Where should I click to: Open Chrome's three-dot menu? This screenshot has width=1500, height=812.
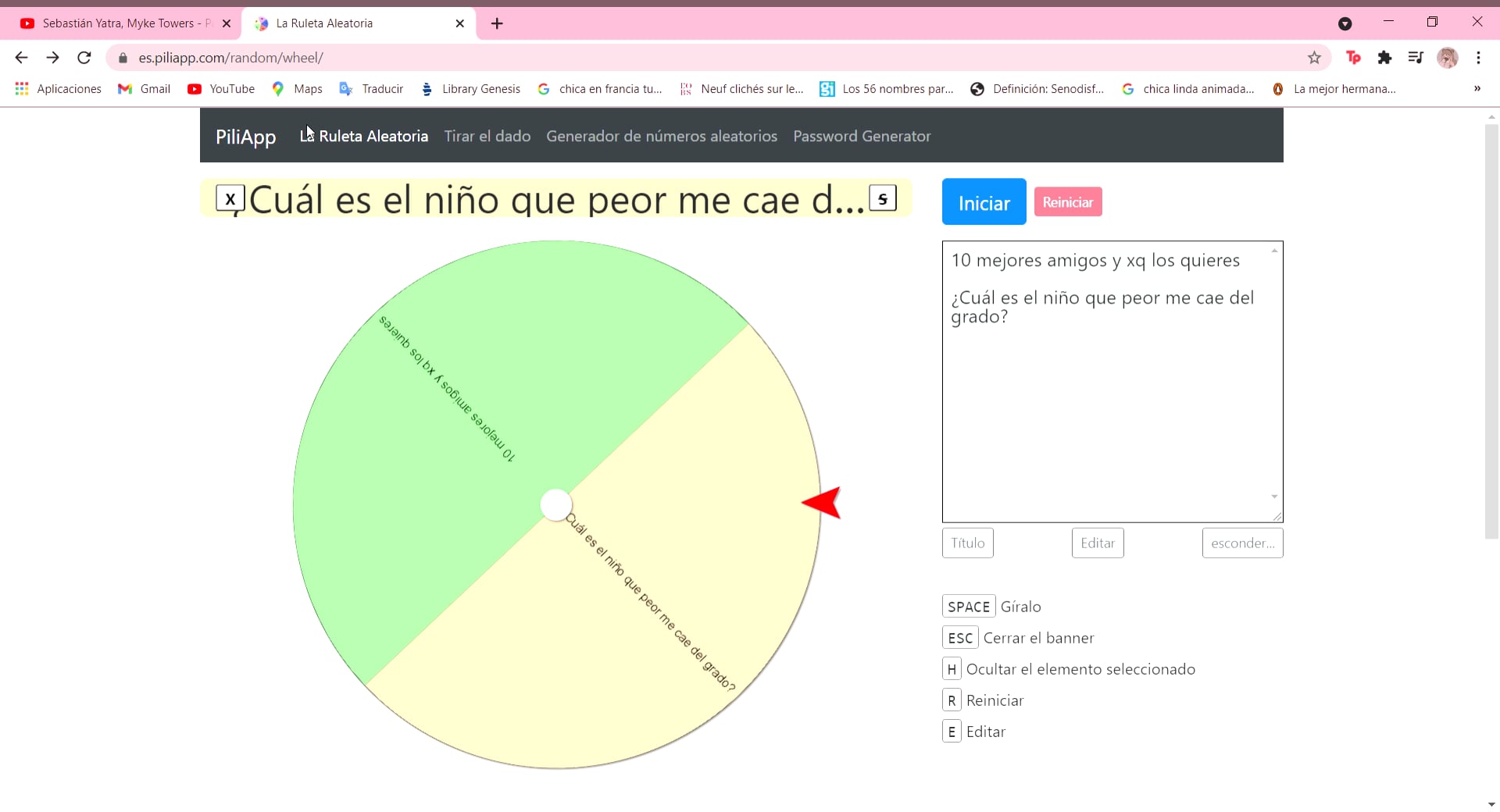pyautogui.click(x=1478, y=57)
